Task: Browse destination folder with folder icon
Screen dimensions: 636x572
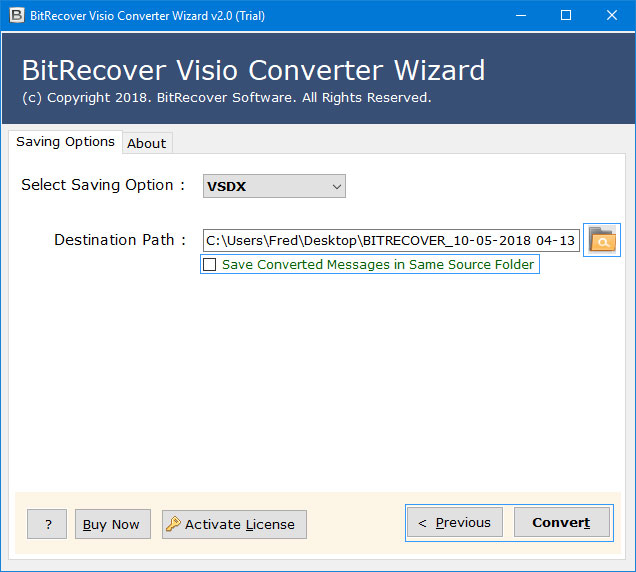Action: [602, 240]
